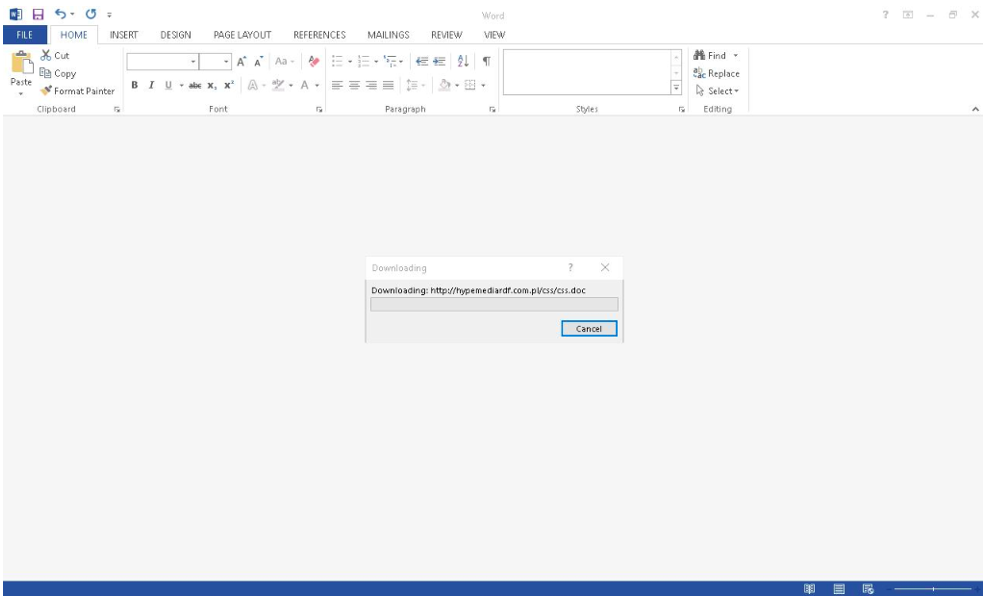983x596 pixels.
Task: Open the FILE tab
Action: tap(22, 35)
